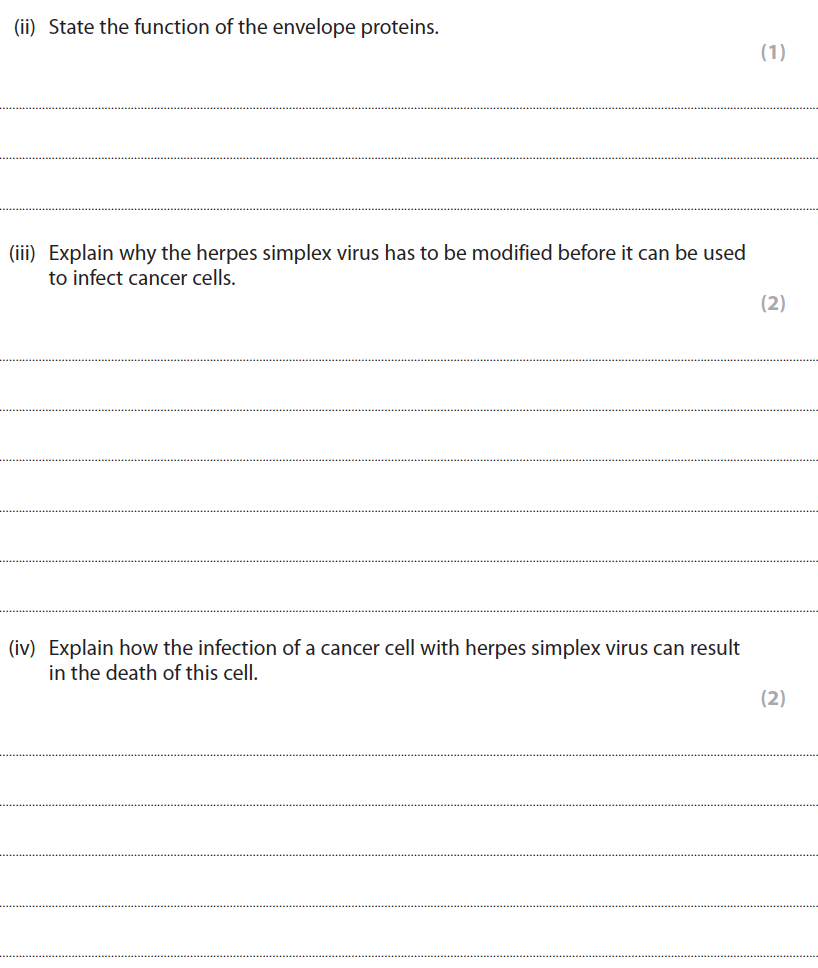Viewport: 818px width, 968px height.
Task: Click the second answer line under question (iv)
Action: [409, 804]
